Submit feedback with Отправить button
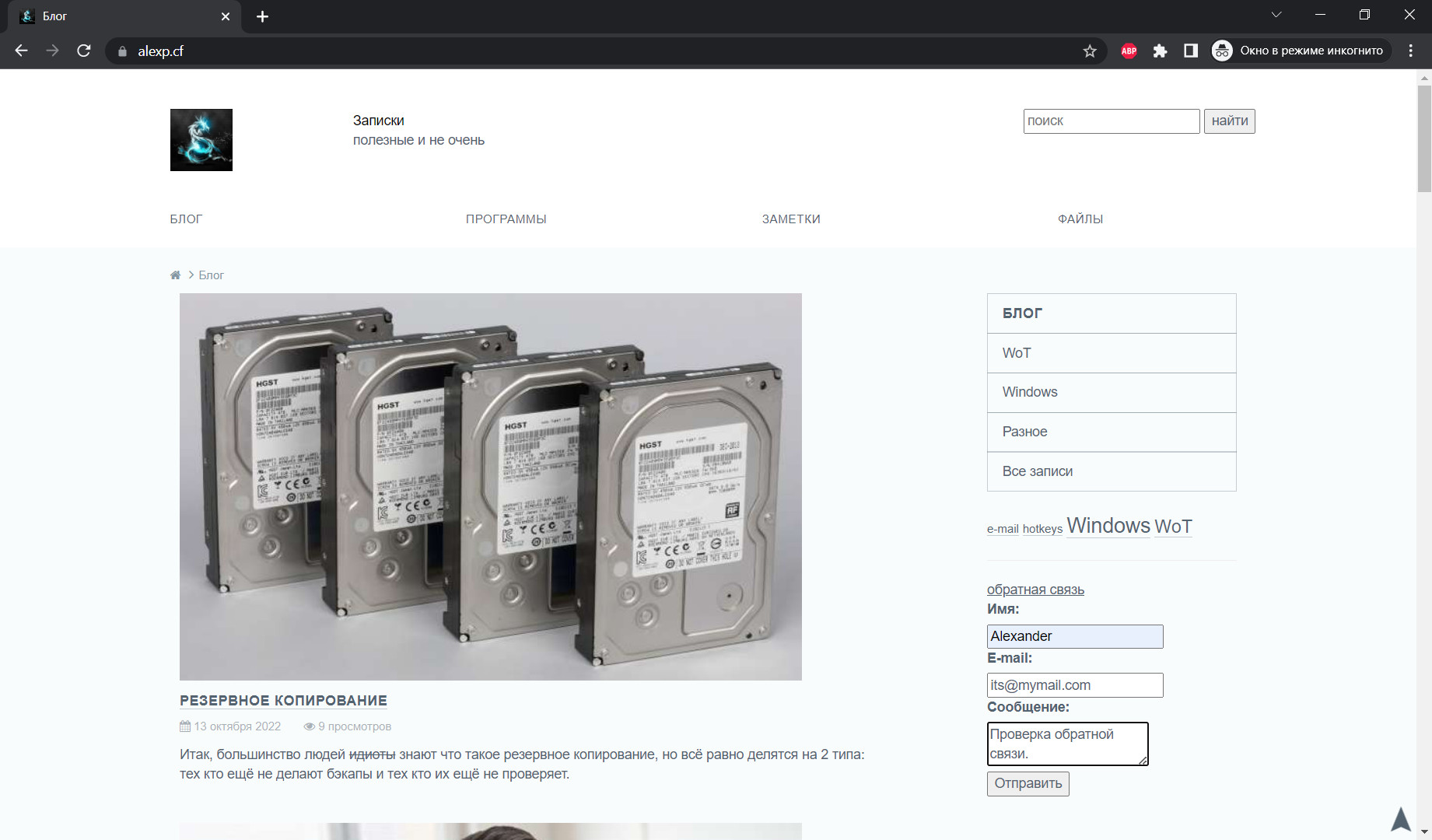 point(1028,783)
